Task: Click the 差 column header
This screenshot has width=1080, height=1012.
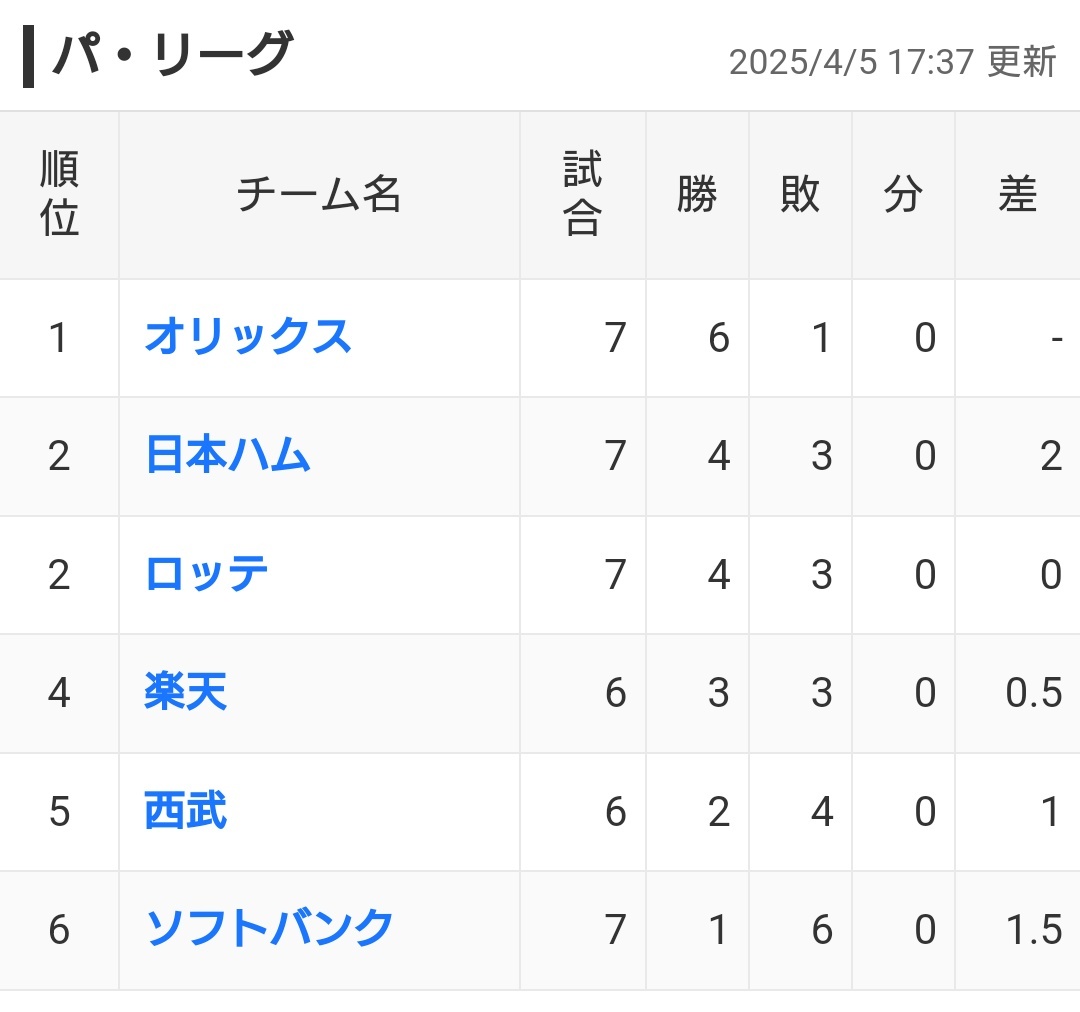Action: [1017, 195]
